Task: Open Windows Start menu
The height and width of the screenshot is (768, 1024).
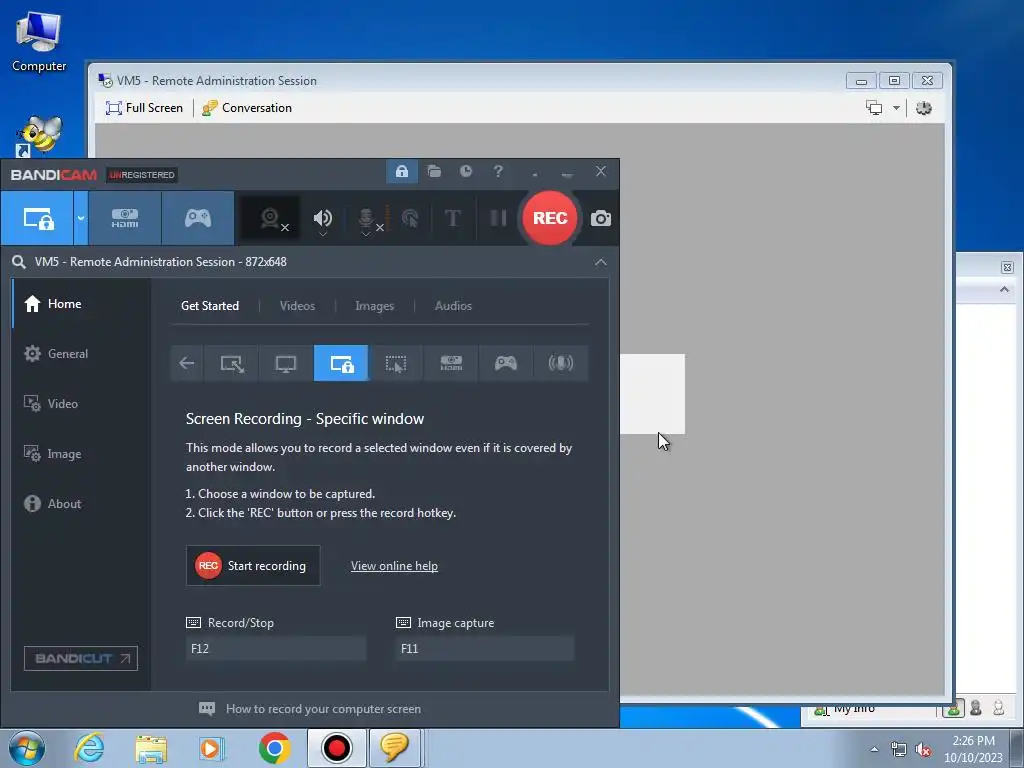Action: click(x=27, y=748)
